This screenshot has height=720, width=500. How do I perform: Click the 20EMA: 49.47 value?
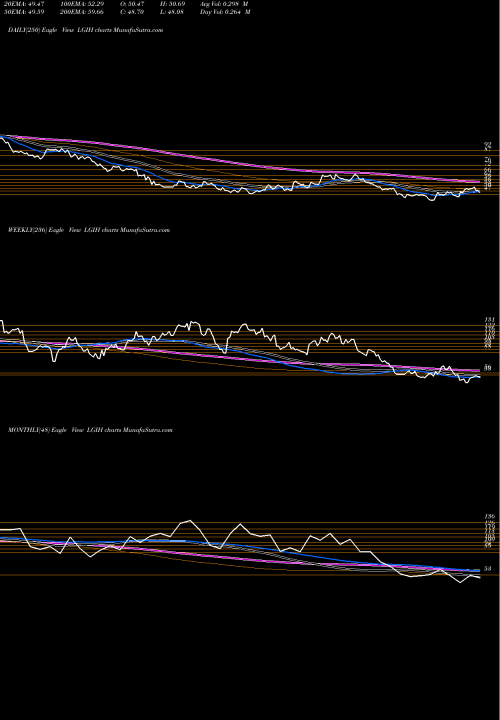pos(26,3)
